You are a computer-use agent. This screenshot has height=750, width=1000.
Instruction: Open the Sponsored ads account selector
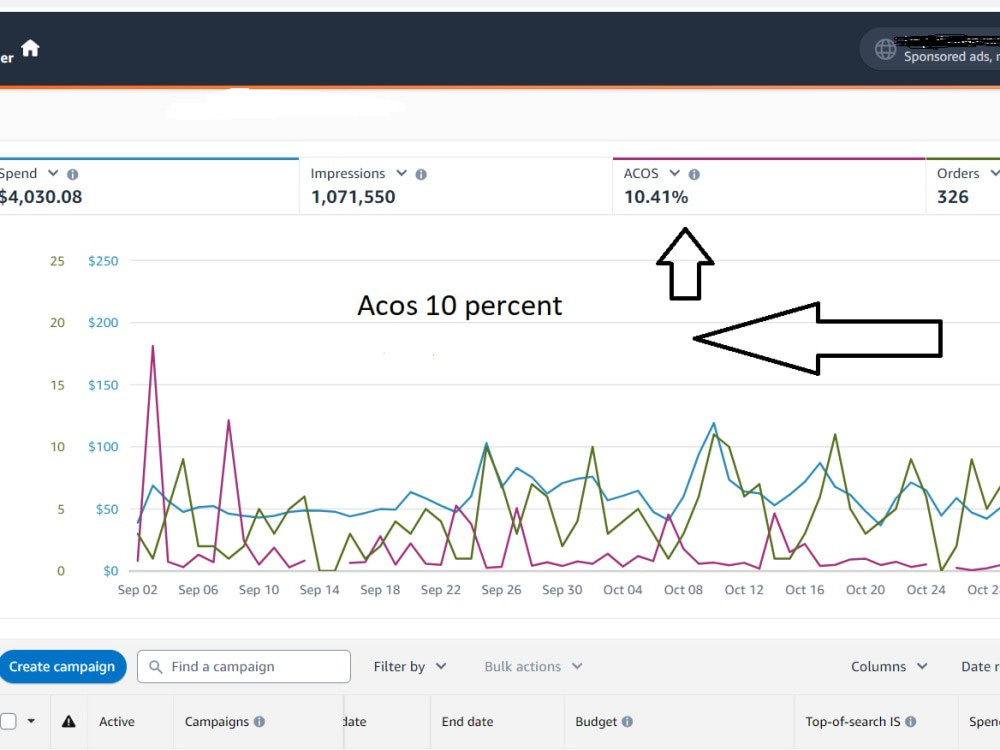pos(931,49)
